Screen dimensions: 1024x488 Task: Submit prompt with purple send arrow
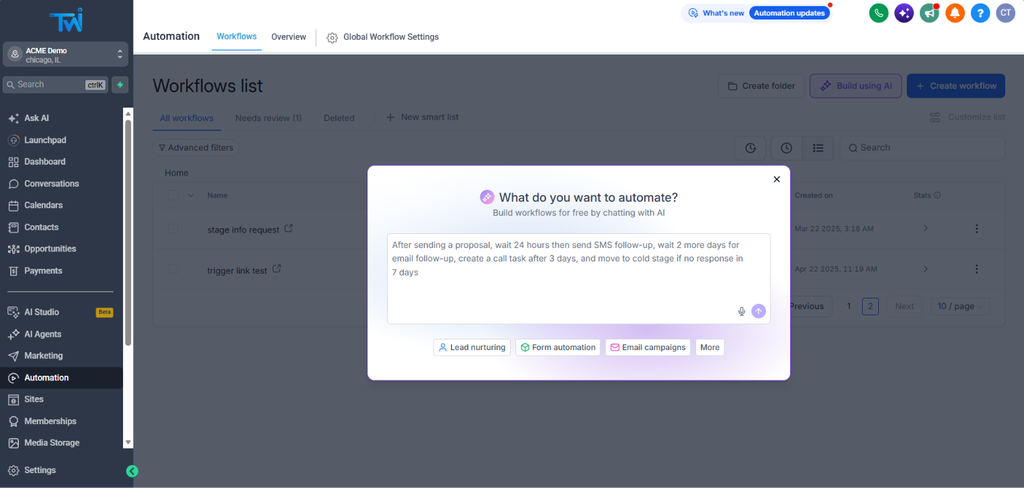758,311
